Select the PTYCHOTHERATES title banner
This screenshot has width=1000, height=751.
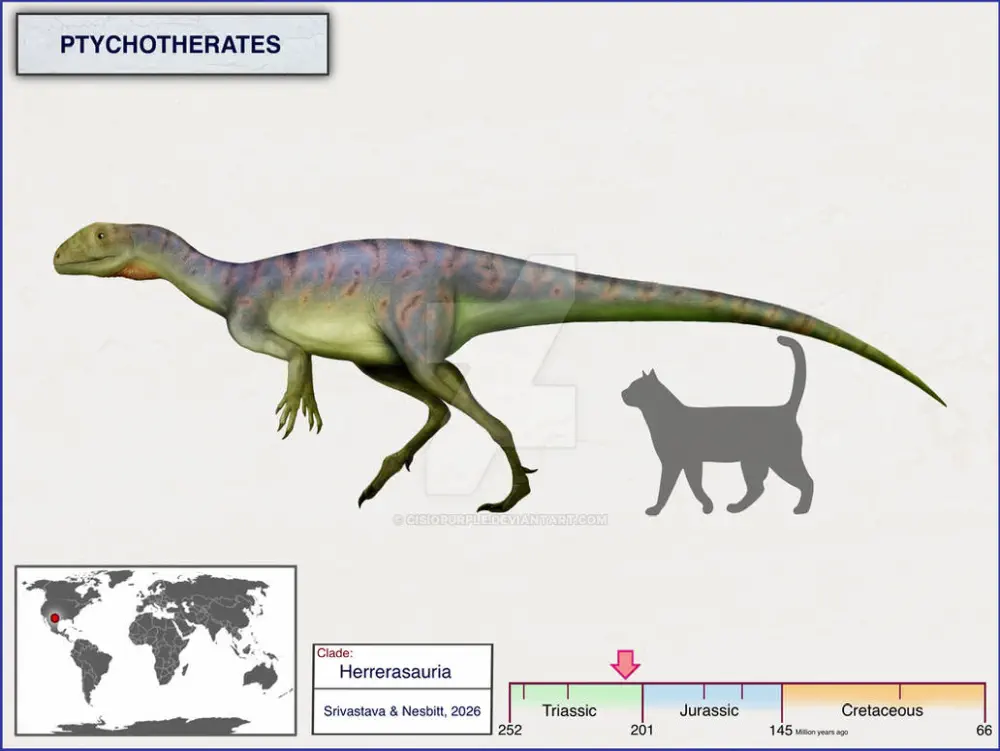point(172,45)
